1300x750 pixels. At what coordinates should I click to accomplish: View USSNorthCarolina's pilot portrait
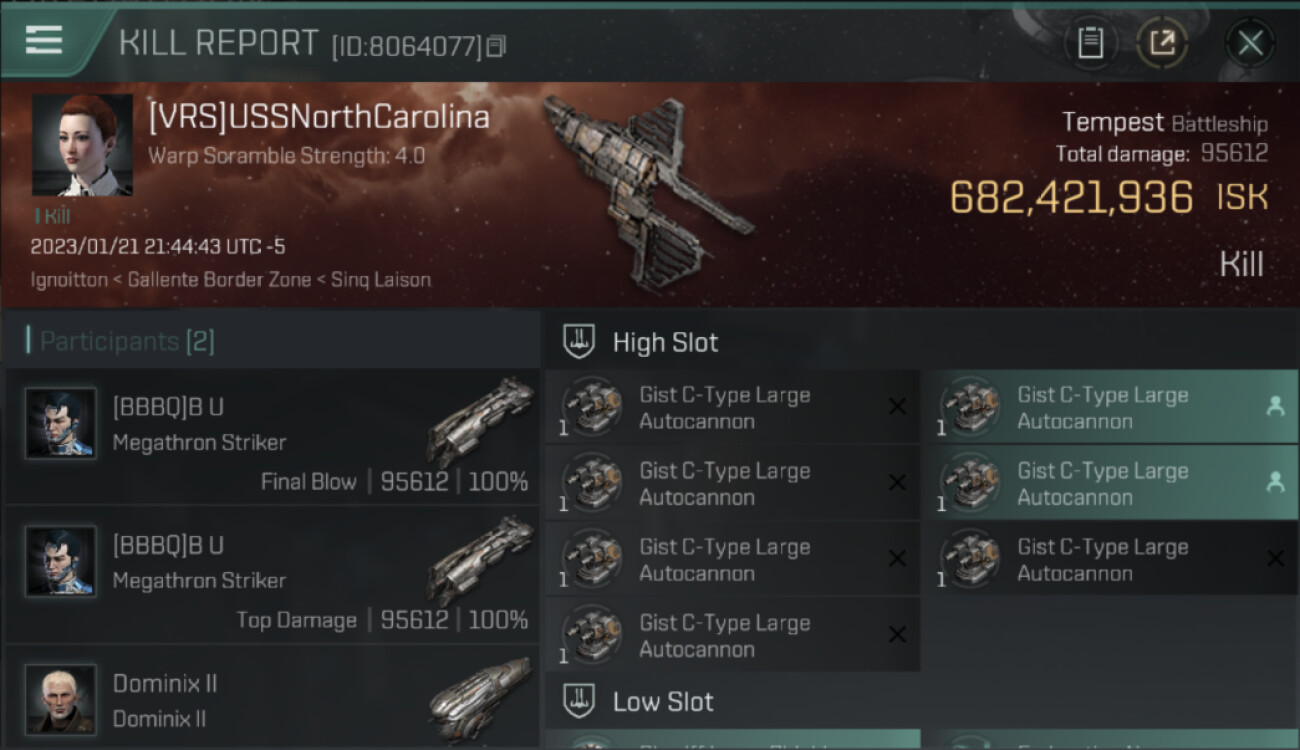tap(82, 145)
